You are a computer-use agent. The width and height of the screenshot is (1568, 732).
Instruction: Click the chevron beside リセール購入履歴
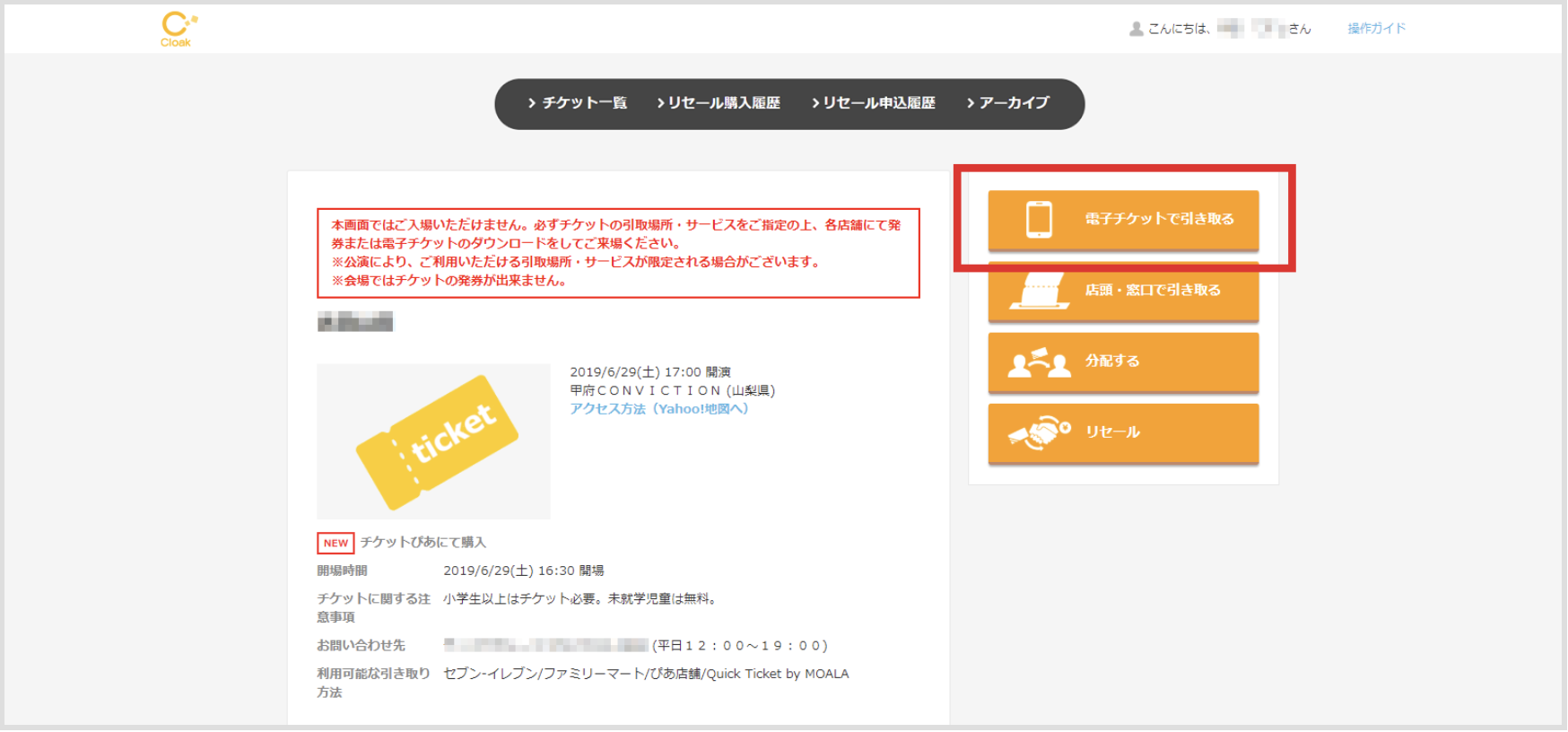click(661, 103)
